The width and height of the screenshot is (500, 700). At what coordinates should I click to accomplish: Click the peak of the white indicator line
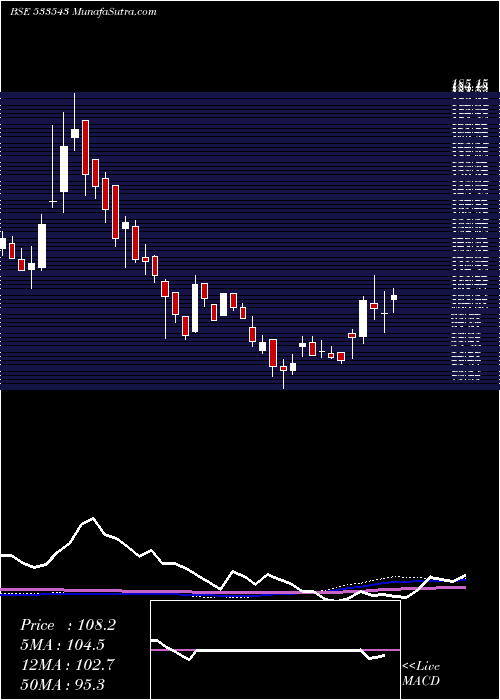(93, 518)
